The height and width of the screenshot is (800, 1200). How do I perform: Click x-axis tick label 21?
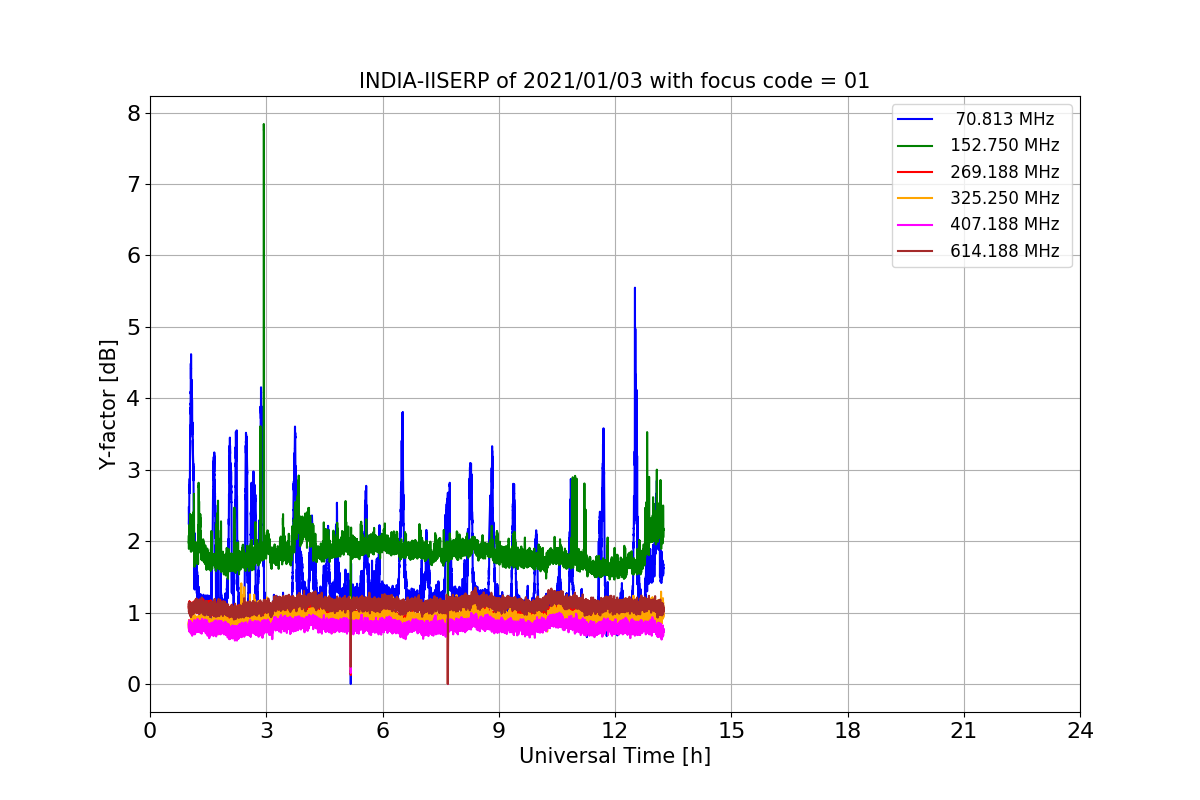point(964,730)
